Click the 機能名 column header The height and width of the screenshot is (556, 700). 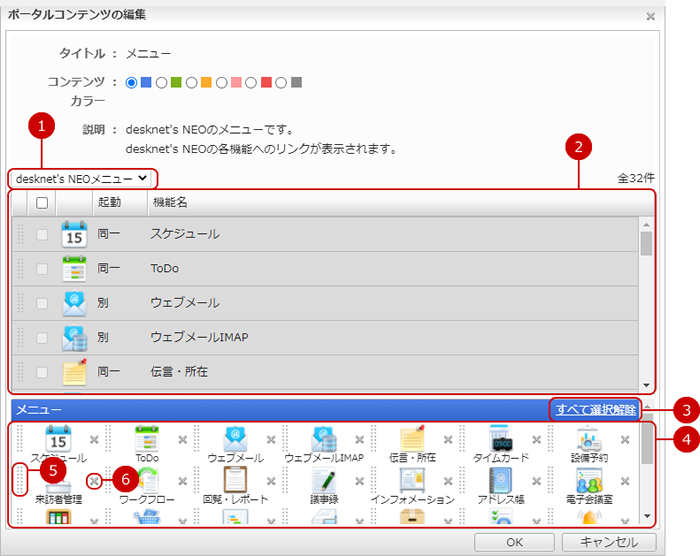click(x=169, y=203)
